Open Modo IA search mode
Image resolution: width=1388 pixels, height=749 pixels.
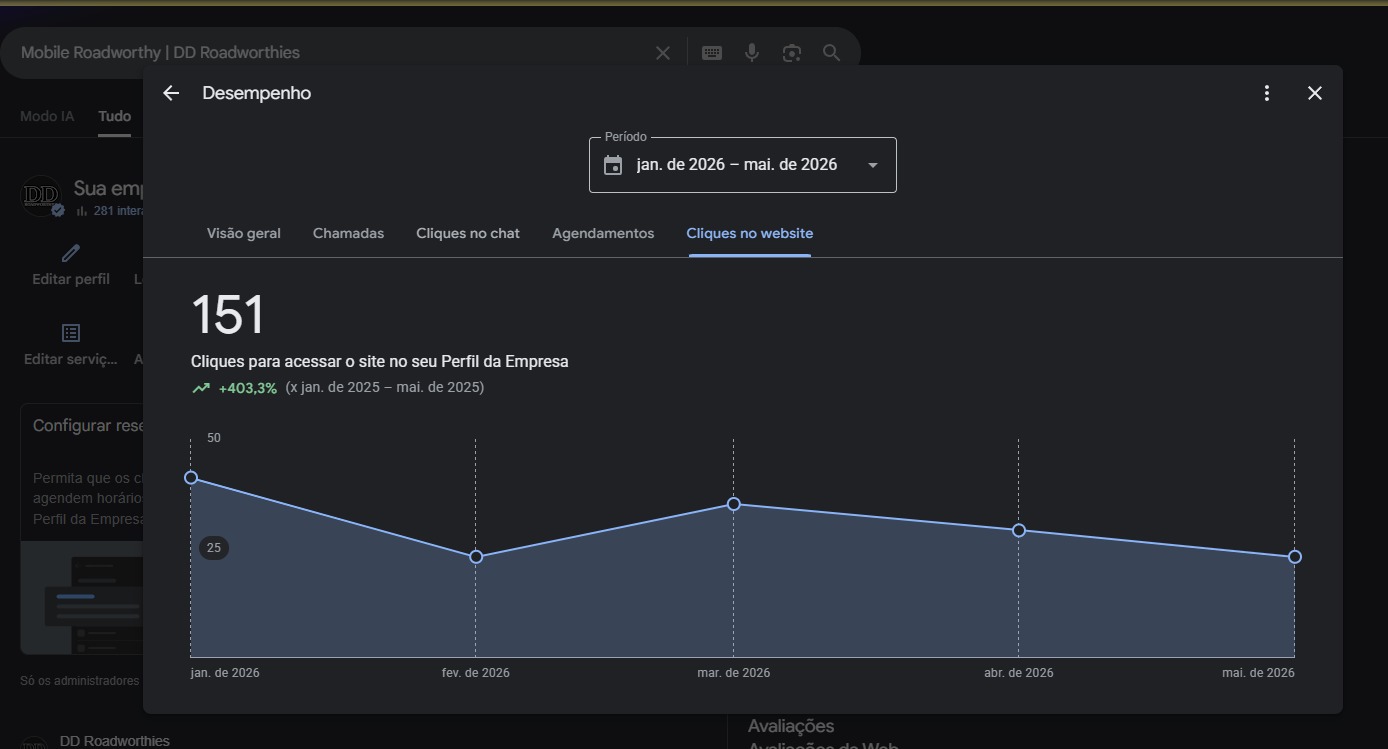coord(47,116)
